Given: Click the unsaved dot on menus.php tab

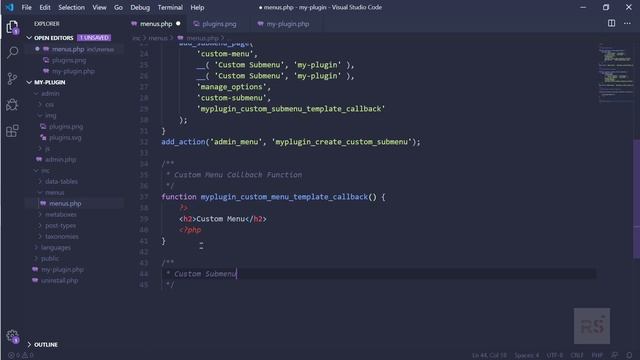Looking at the screenshot, I should pos(178,24).
